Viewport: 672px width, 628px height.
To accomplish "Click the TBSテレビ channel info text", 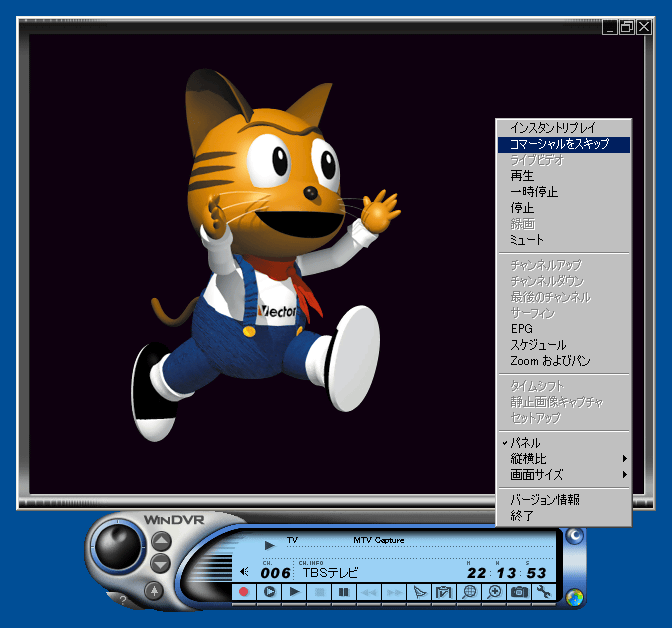I will 330,573.
